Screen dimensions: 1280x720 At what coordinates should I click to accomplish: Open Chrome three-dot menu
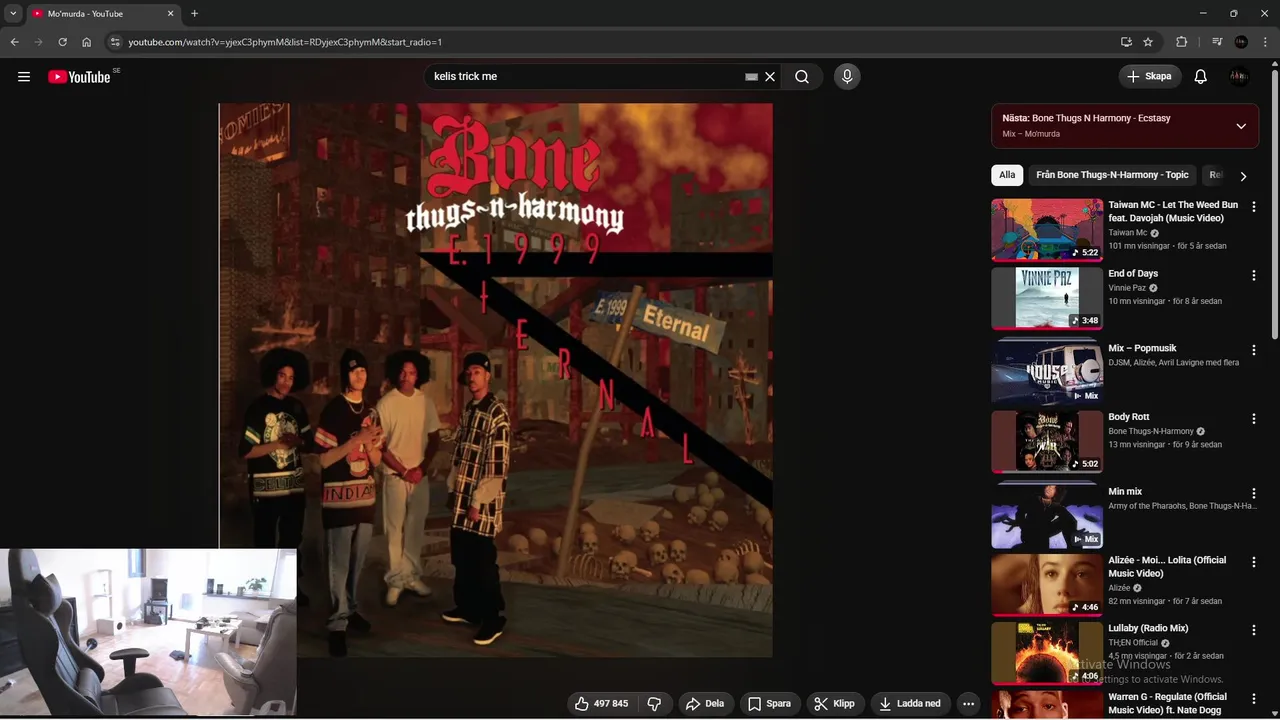coord(1265,42)
